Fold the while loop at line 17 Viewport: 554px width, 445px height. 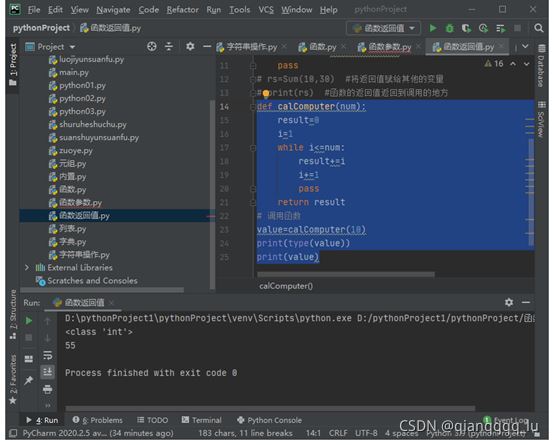253,148
